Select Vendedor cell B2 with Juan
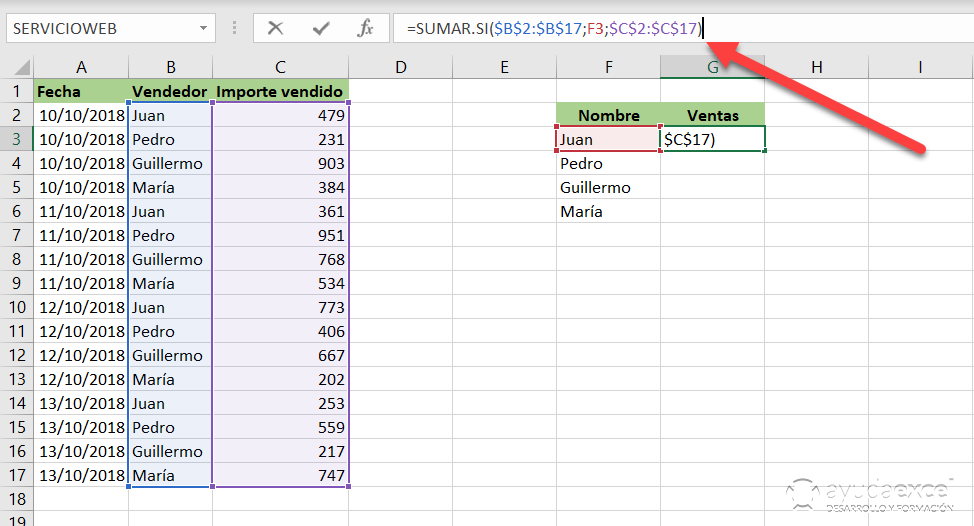 click(x=171, y=115)
